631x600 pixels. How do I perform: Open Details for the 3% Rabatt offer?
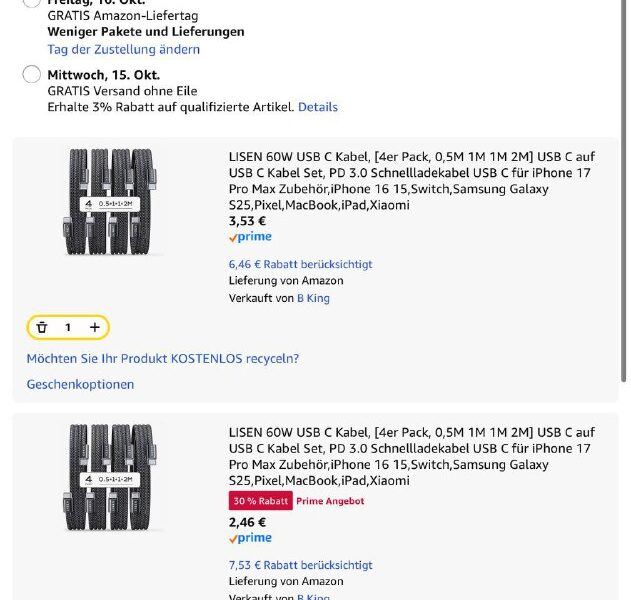click(318, 107)
